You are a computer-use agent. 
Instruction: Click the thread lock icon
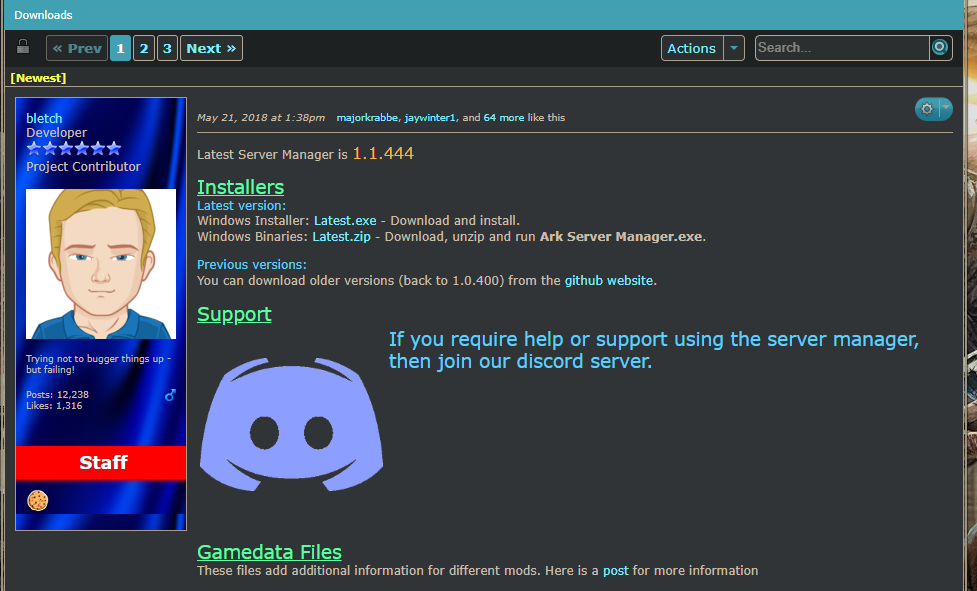point(23,47)
